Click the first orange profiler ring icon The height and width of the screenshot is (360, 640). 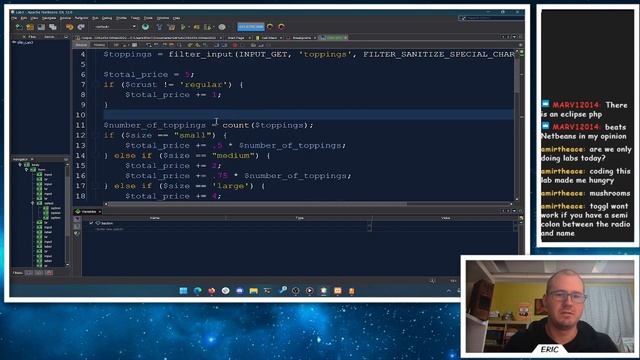coord(270,27)
